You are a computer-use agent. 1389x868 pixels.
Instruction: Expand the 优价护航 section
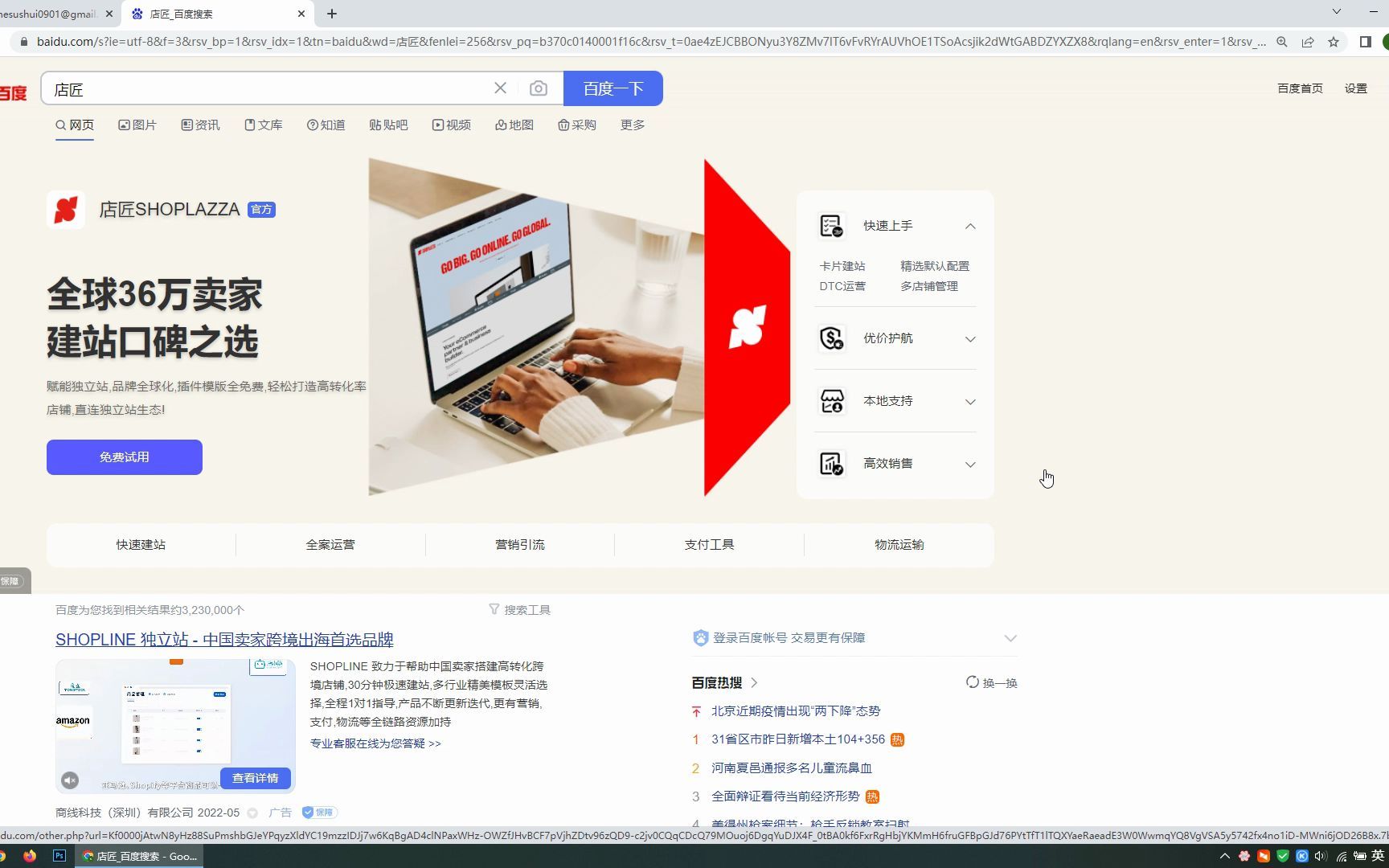(970, 338)
